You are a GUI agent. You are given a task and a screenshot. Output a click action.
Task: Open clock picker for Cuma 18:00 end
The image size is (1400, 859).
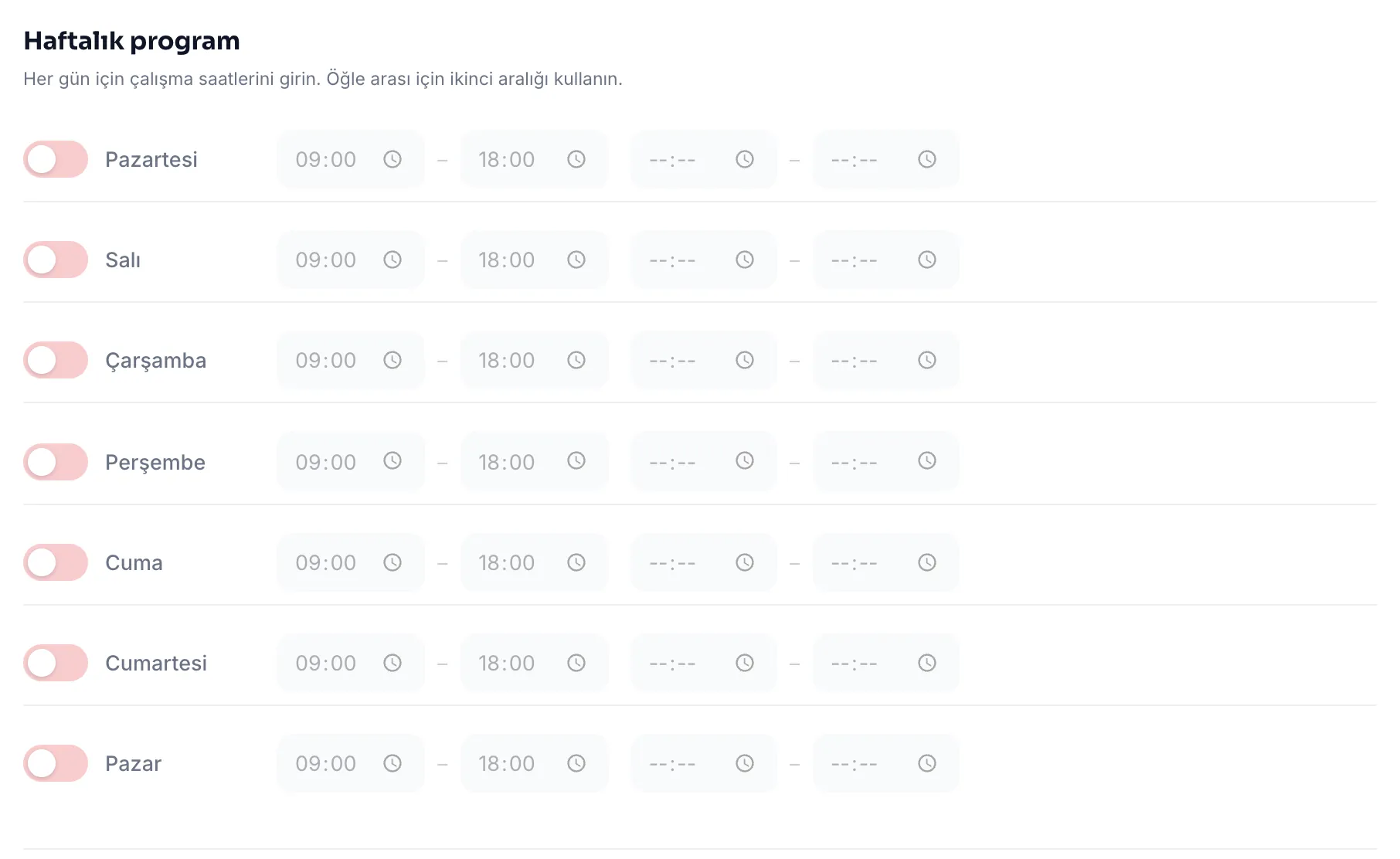[x=576, y=562]
